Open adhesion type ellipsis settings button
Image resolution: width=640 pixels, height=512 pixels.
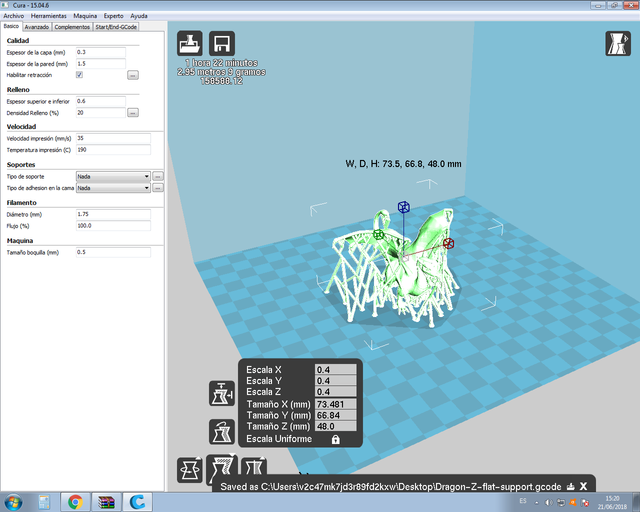pos(158,188)
